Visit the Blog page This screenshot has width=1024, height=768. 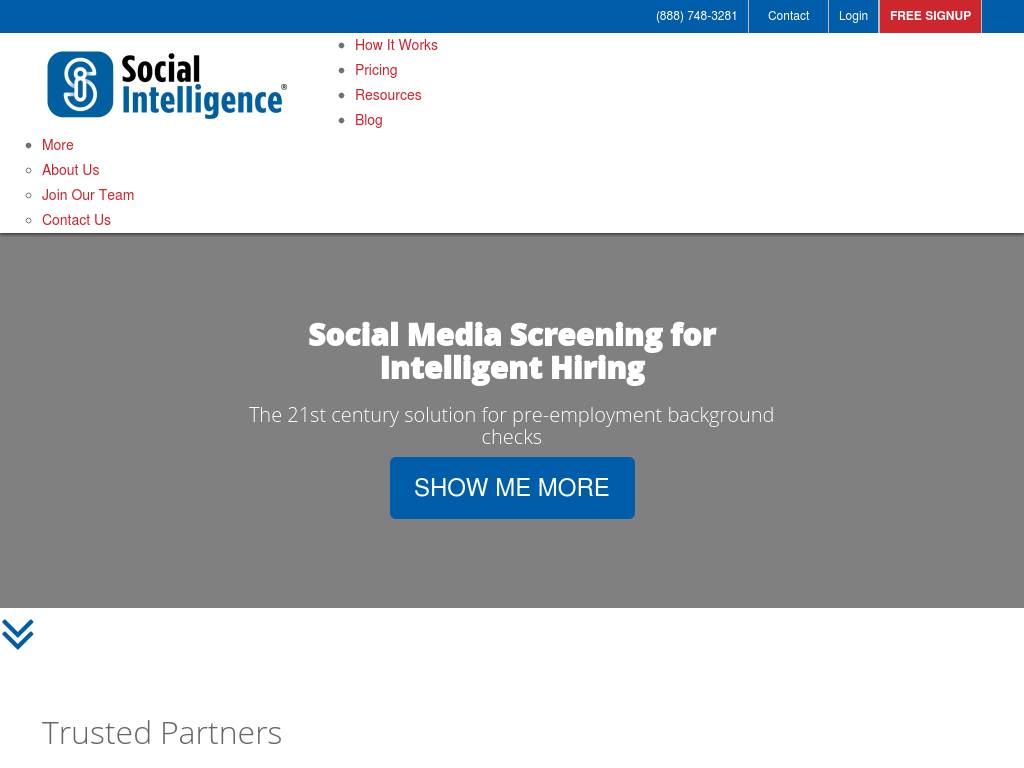[x=368, y=120]
